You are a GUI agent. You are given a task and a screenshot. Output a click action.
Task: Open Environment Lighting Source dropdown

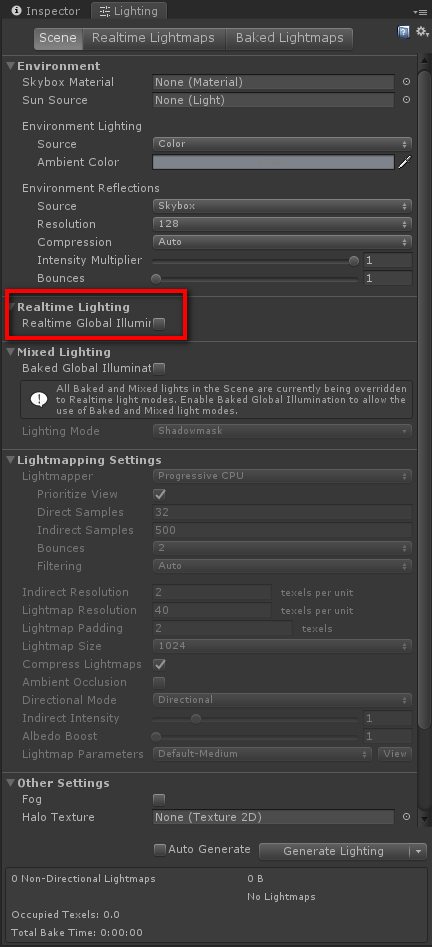click(282, 144)
